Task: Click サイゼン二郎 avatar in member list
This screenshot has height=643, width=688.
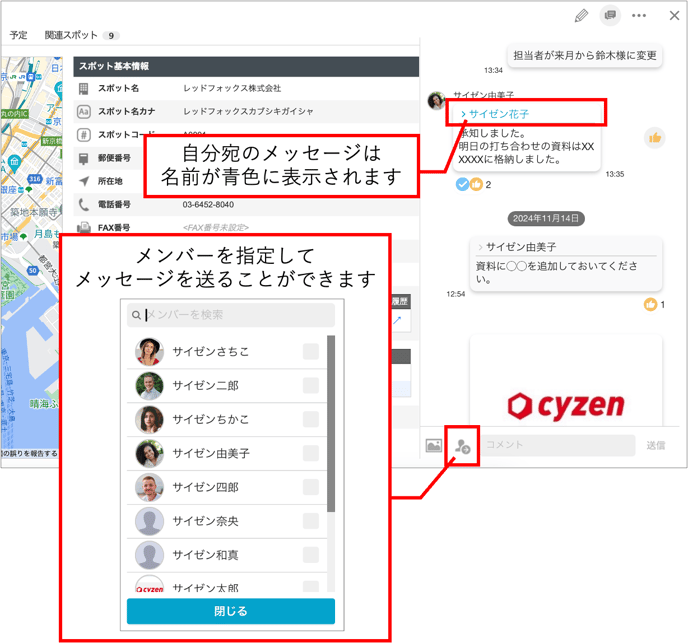Action: (149, 385)
